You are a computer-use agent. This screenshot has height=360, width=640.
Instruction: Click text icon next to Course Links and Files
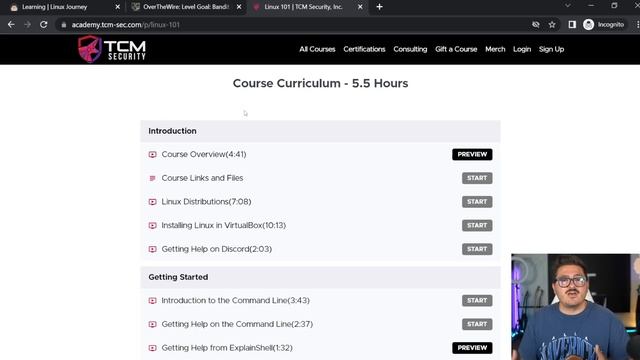click(153, 178)
